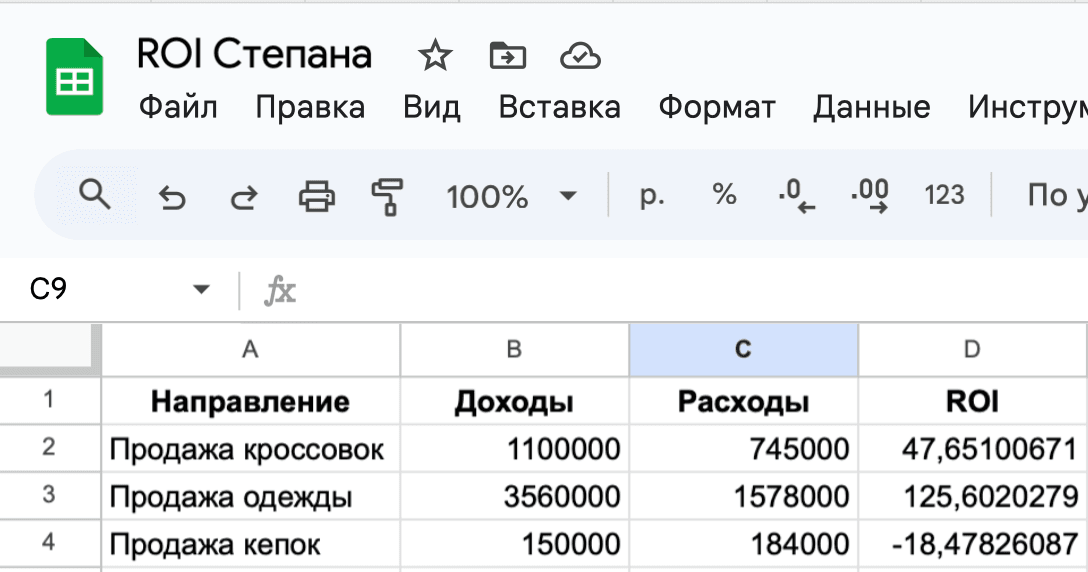Click the move to folder icon

coord(508,56)
